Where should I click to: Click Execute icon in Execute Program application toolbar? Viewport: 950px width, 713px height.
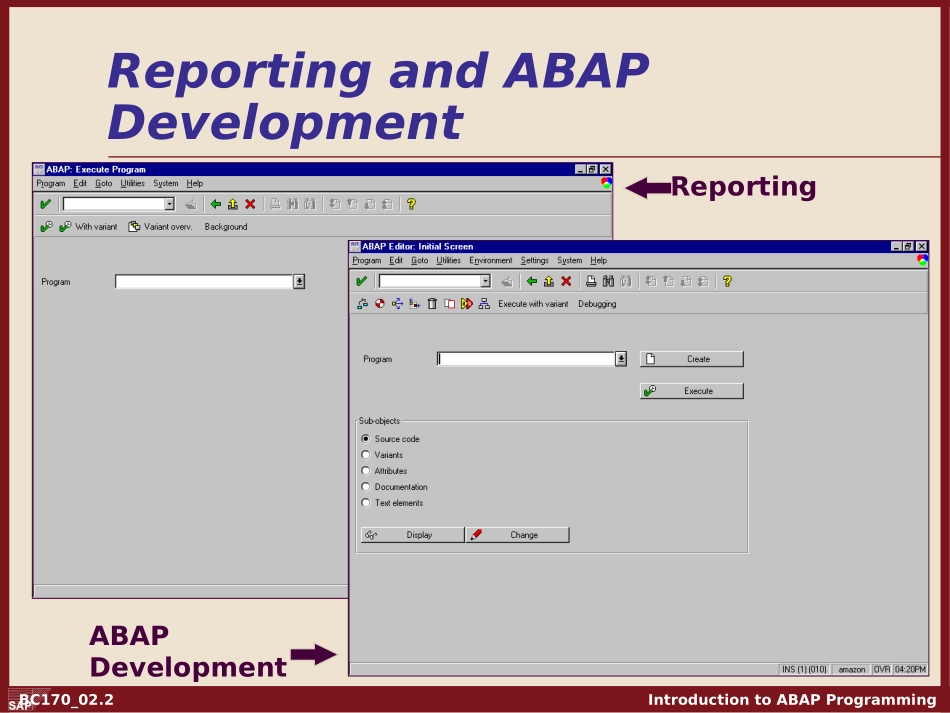click(x=46, y=227)
